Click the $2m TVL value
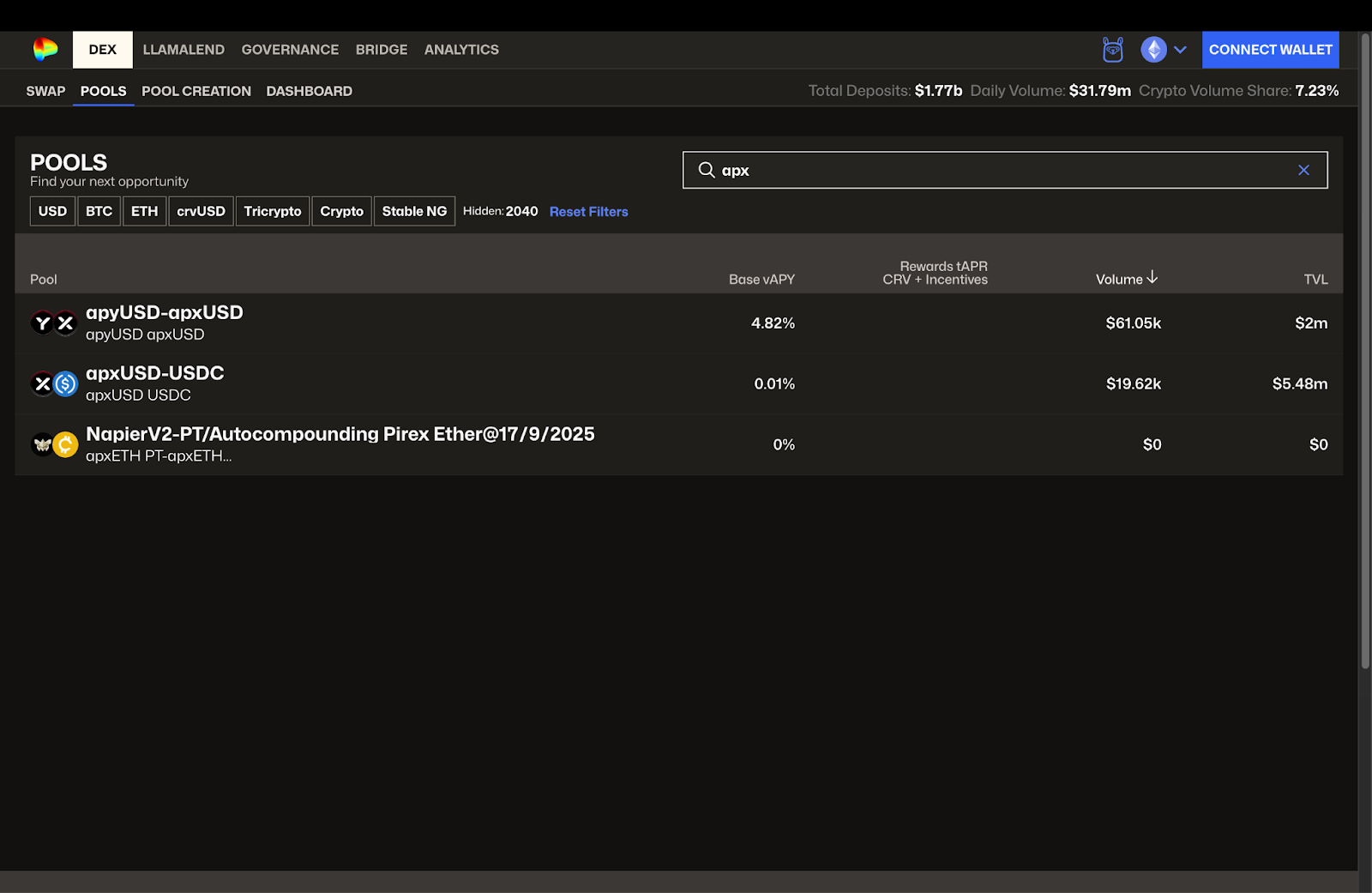 coord(1311,323)
